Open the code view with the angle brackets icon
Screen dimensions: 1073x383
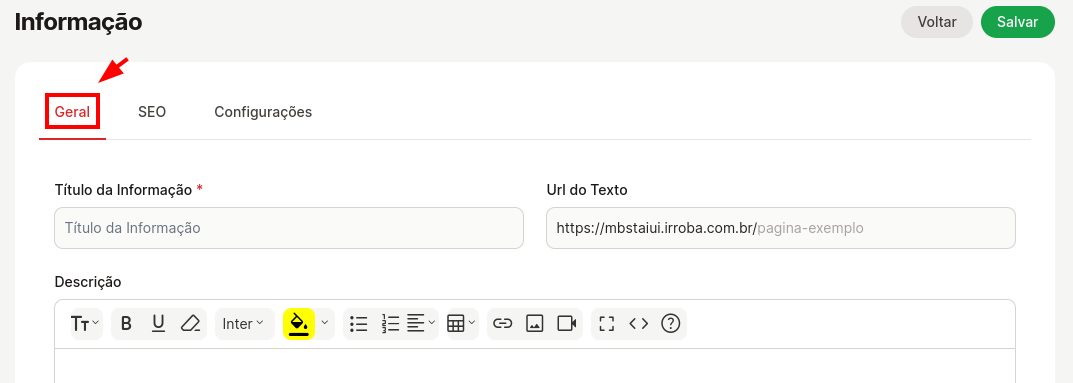click(638, 323)
